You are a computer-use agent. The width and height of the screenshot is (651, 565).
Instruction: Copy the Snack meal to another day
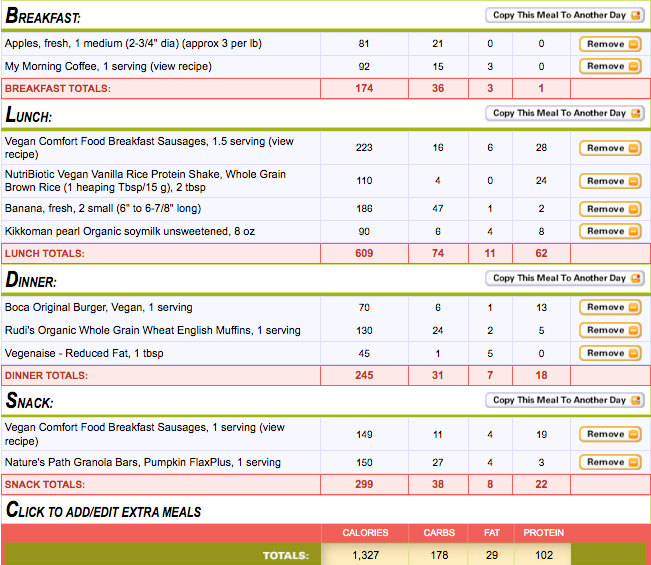click(x=565, y=400)
